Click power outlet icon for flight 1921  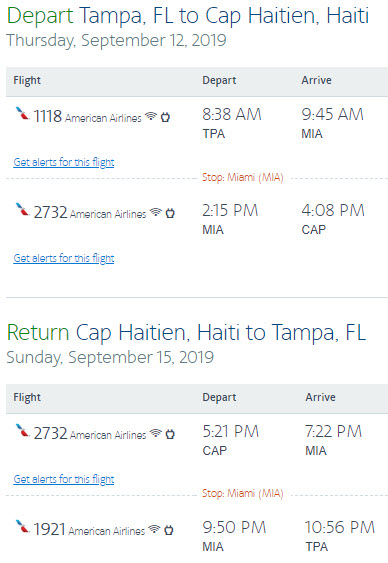(168, 530)
